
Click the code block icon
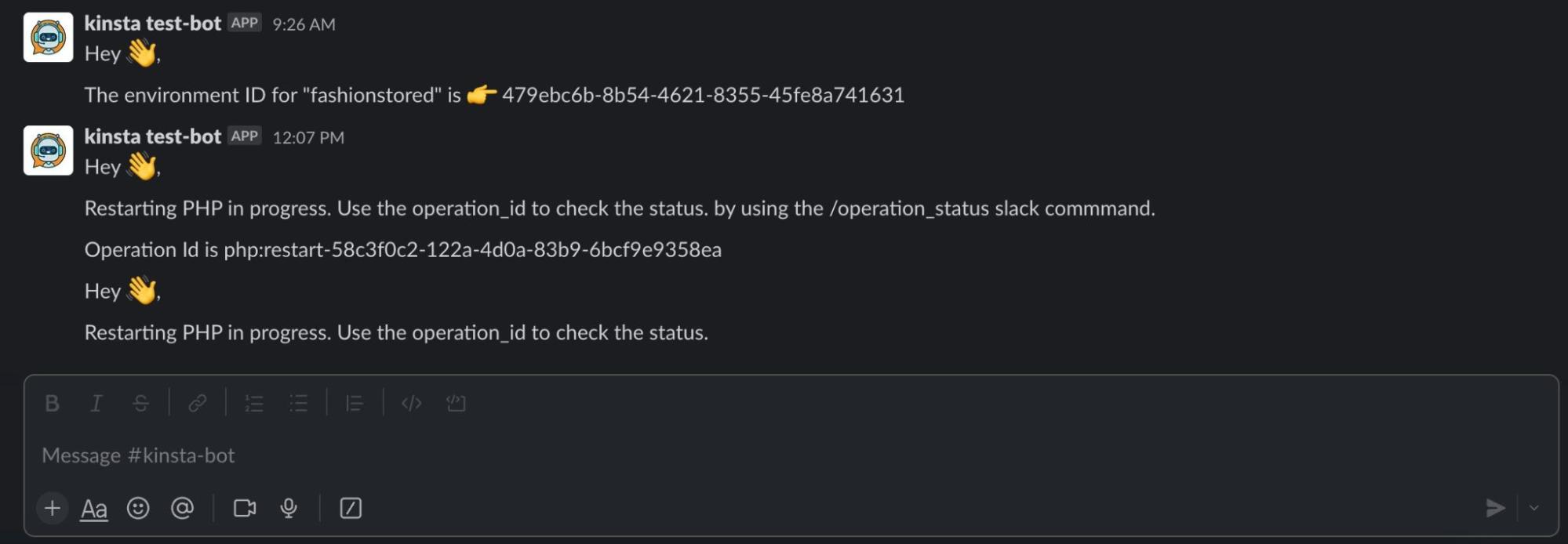(x=456, y=404)
